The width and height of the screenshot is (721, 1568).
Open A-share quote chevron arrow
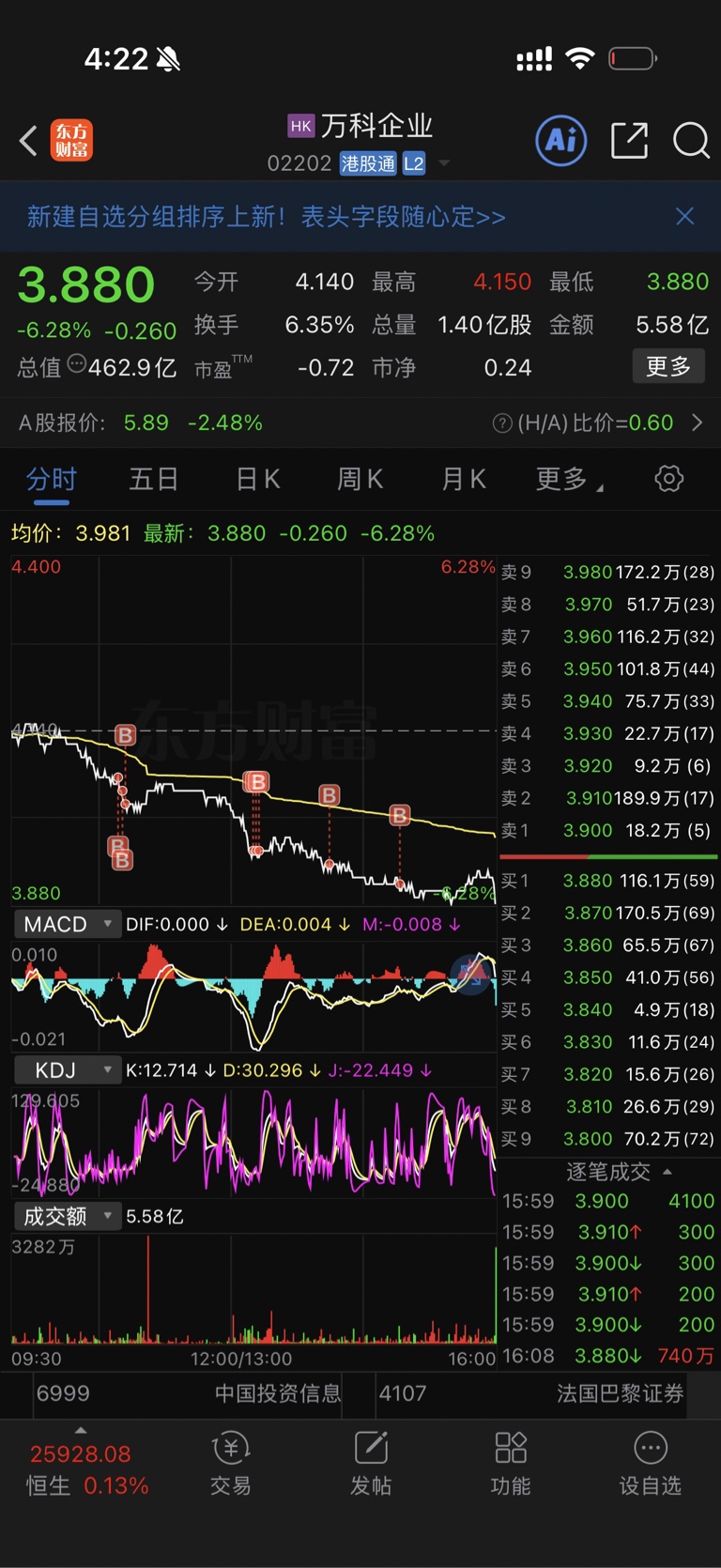[x=698, y=423]
